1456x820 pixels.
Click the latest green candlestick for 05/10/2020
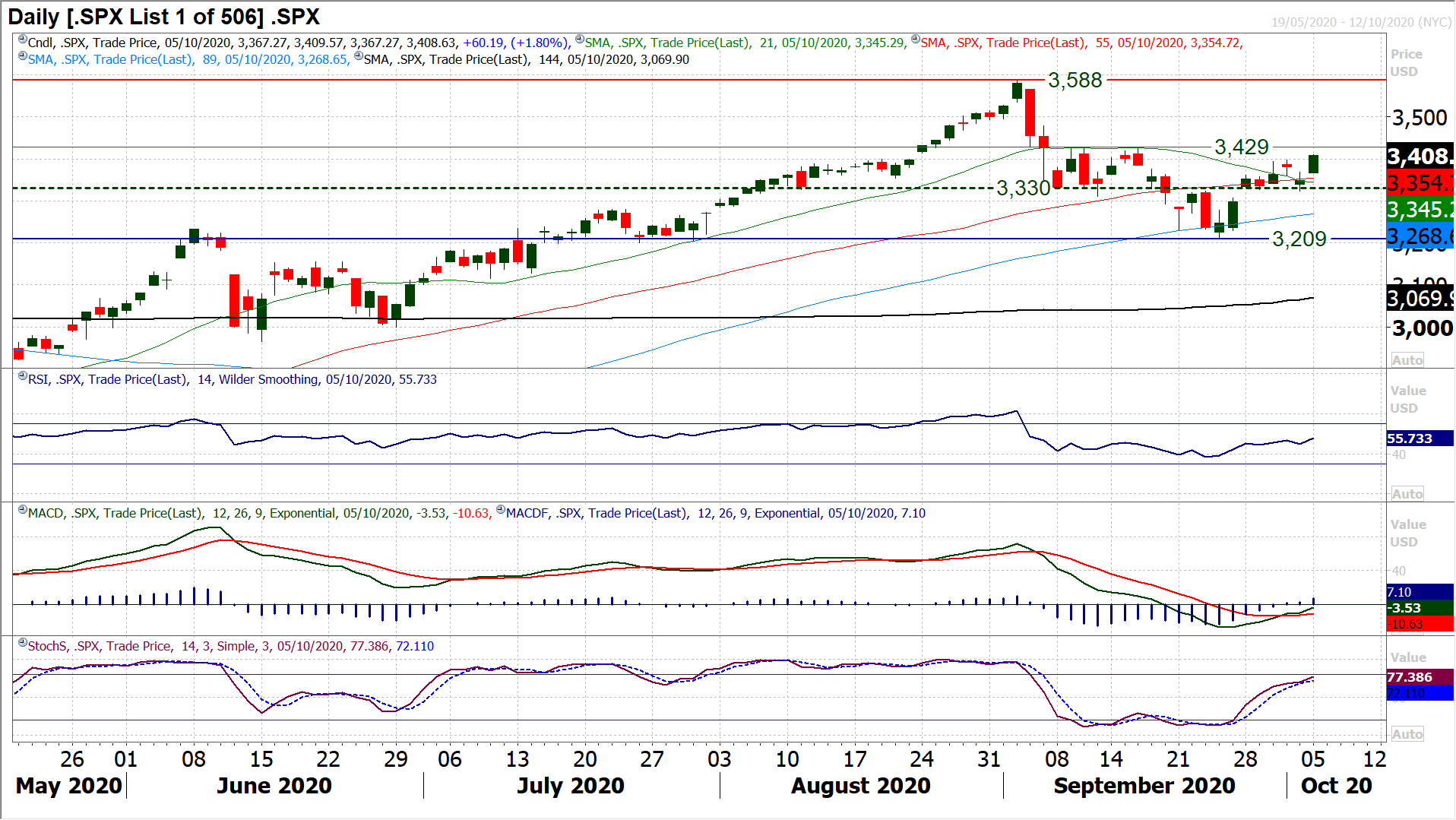point(1313,163)
